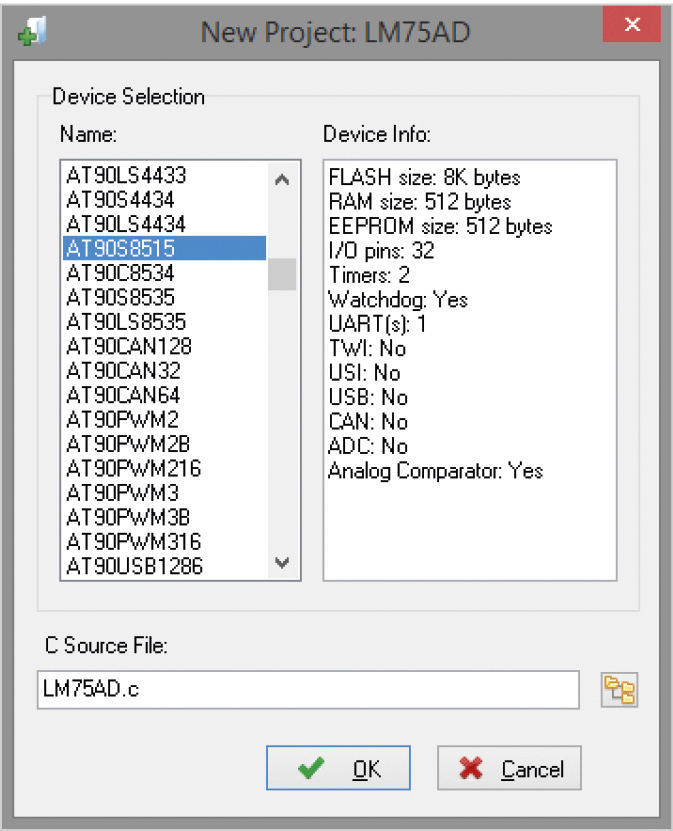Click the browse folder icon beside source file

(619, 689)
